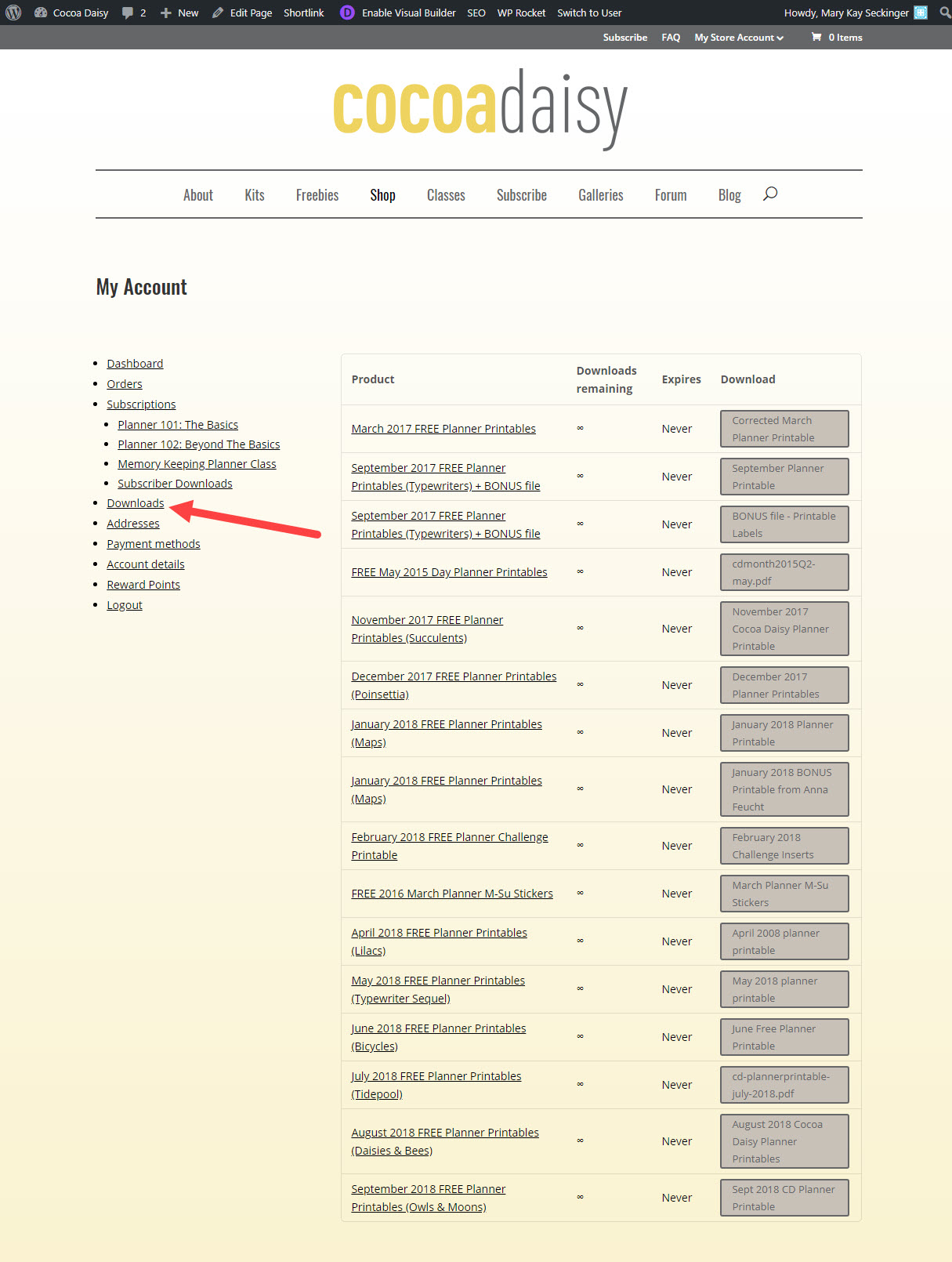
Task: Open the Payment methods link
Action: [x=154, y=544]
